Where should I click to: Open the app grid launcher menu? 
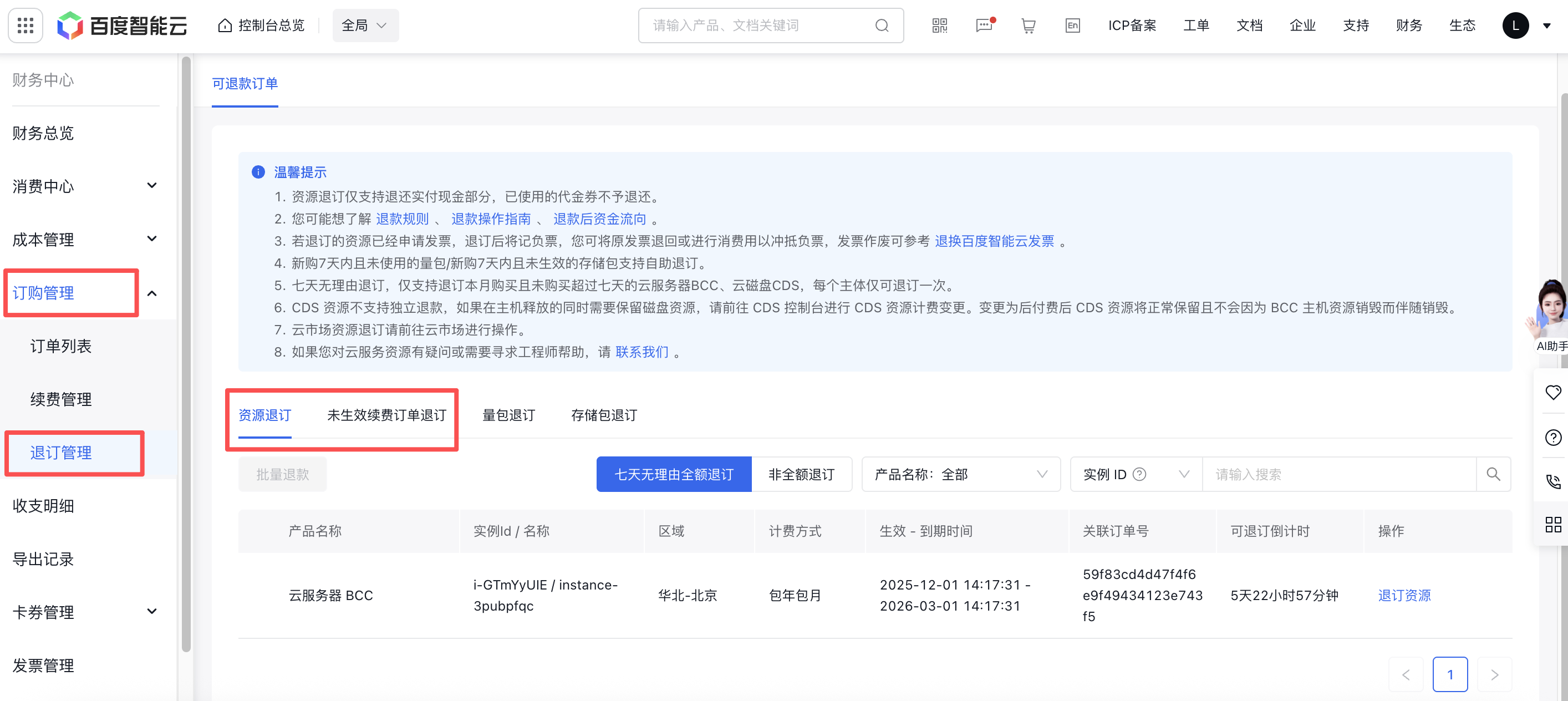25,26
